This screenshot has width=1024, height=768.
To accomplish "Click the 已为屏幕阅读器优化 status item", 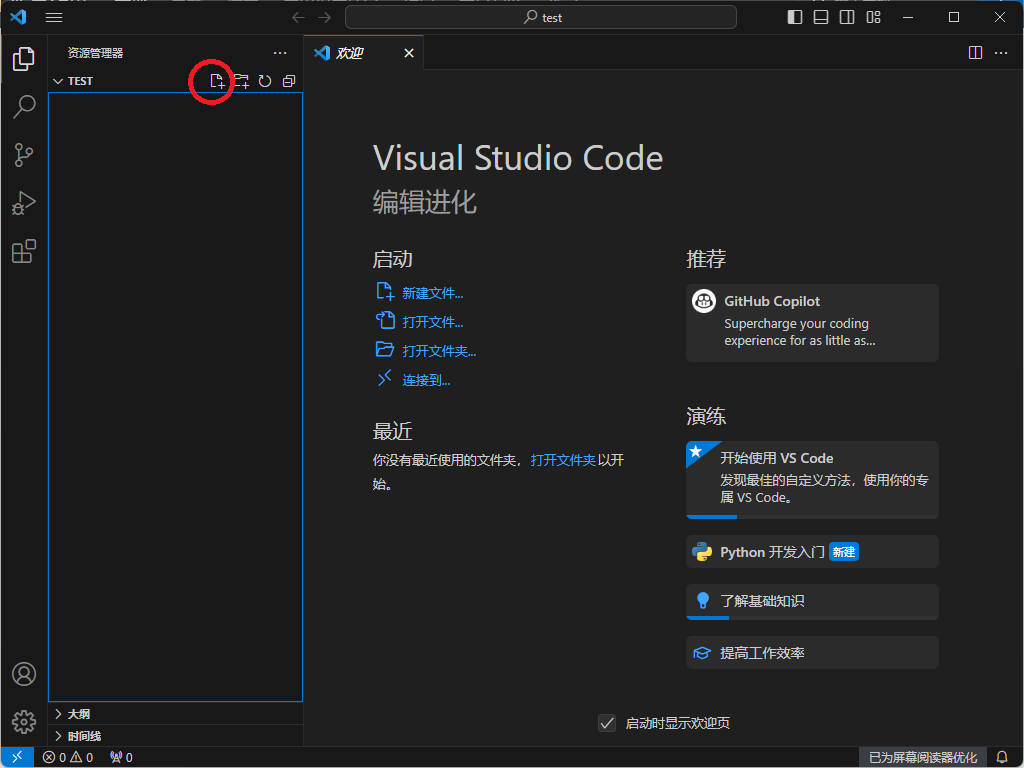I will pos(923,757).
